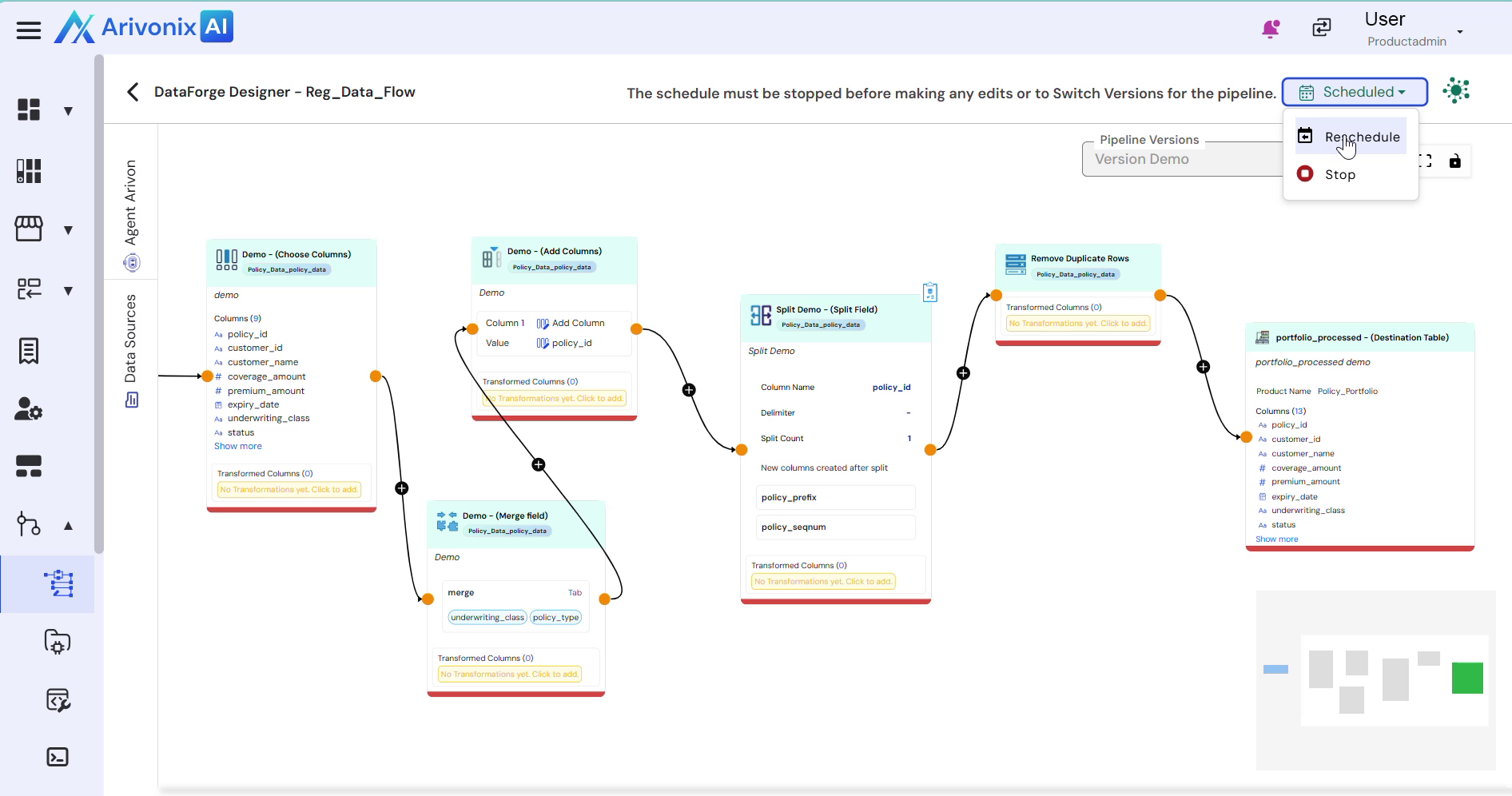
Task: Click the green block in minimap
Action: coord(1466,678)
